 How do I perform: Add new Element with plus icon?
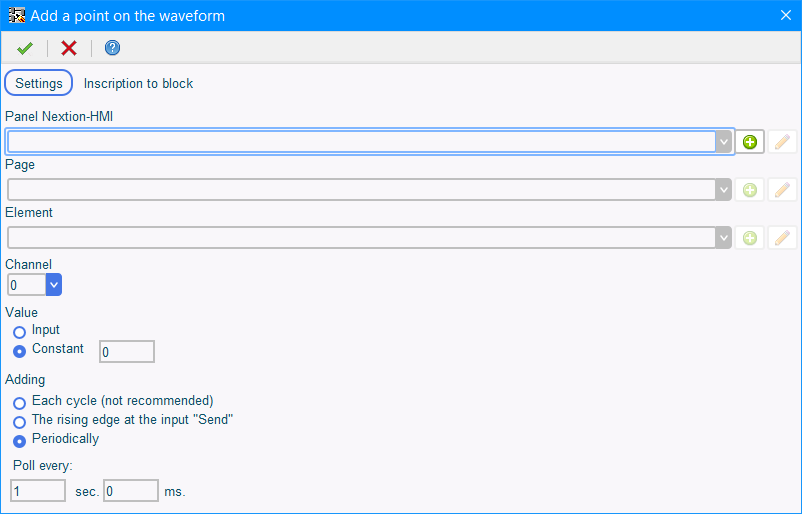tap(750, 238)
